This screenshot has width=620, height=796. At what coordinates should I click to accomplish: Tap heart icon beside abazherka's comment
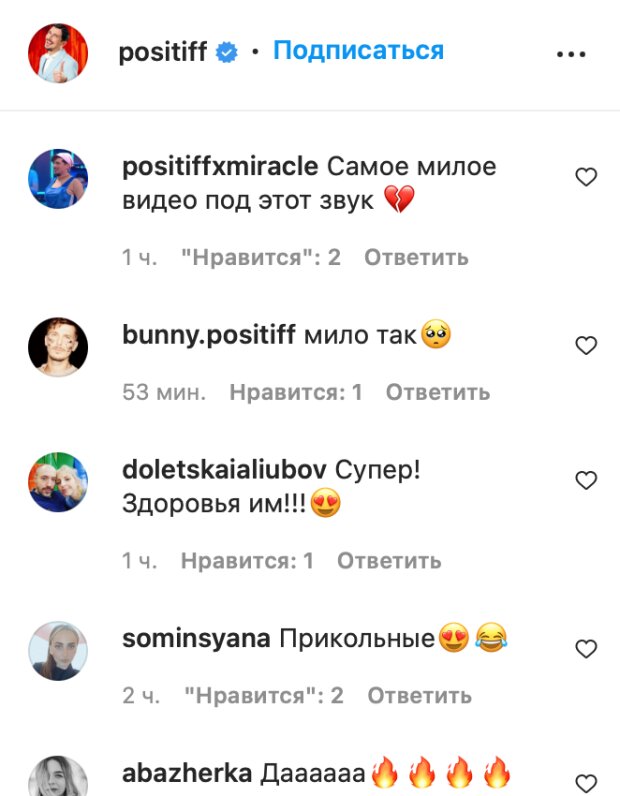click(586, 783)
